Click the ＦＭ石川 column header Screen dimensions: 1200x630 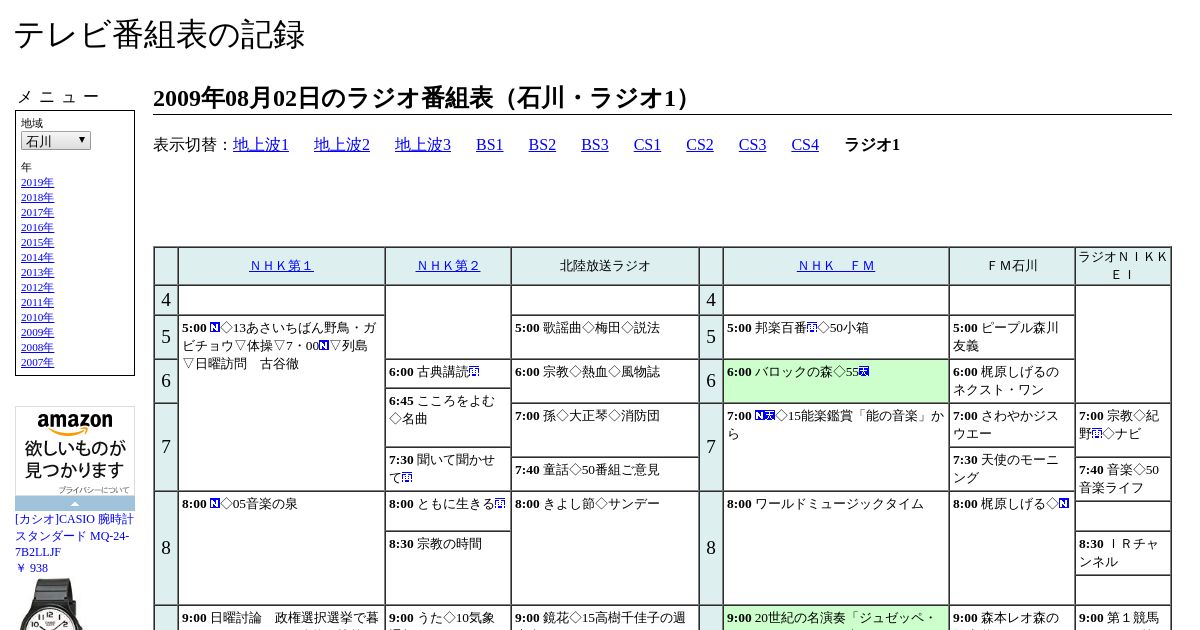tap(1012, 266)
